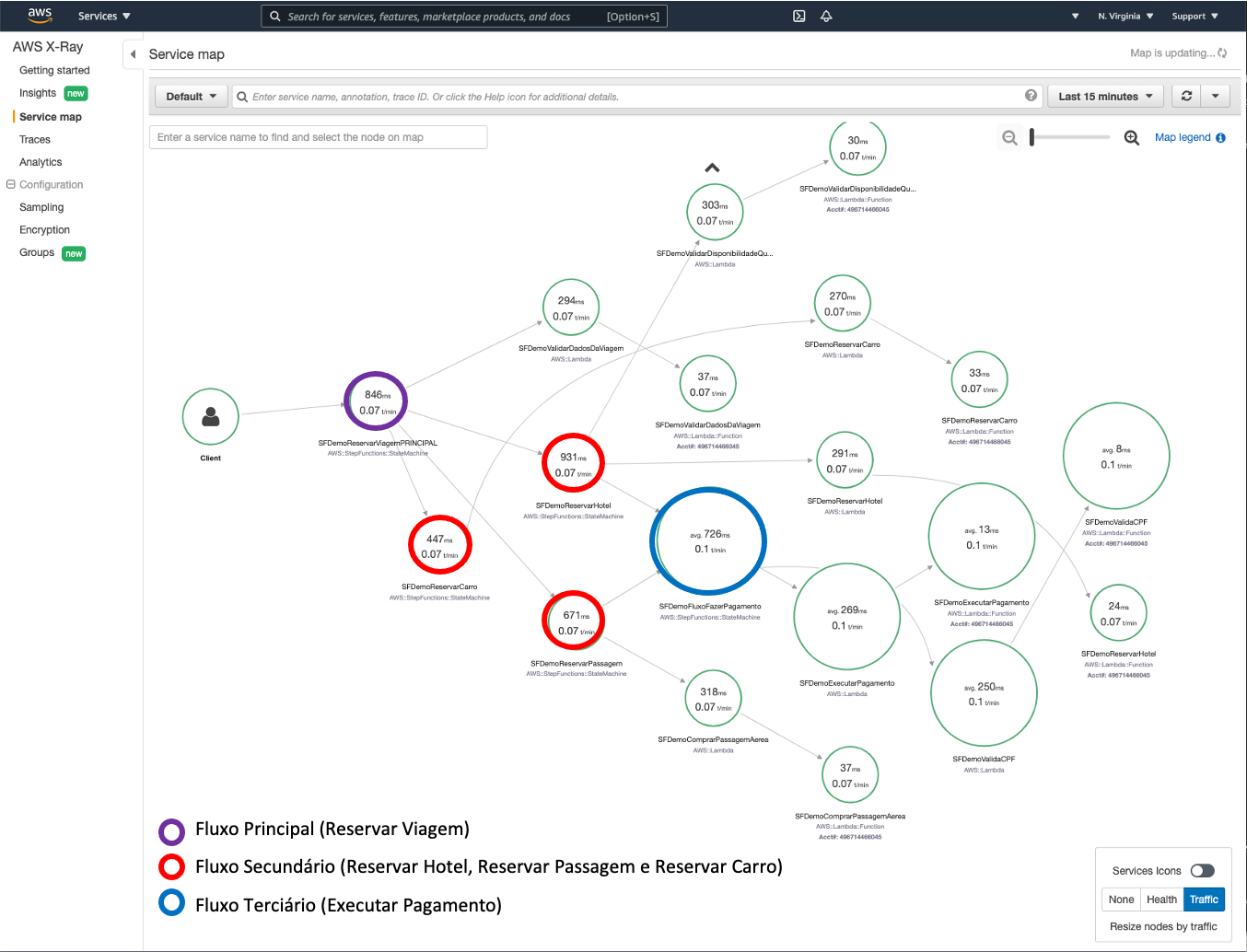Collapse the Configuration section
The width and height of the screenshot is (1247, 952).
[11, 184]
